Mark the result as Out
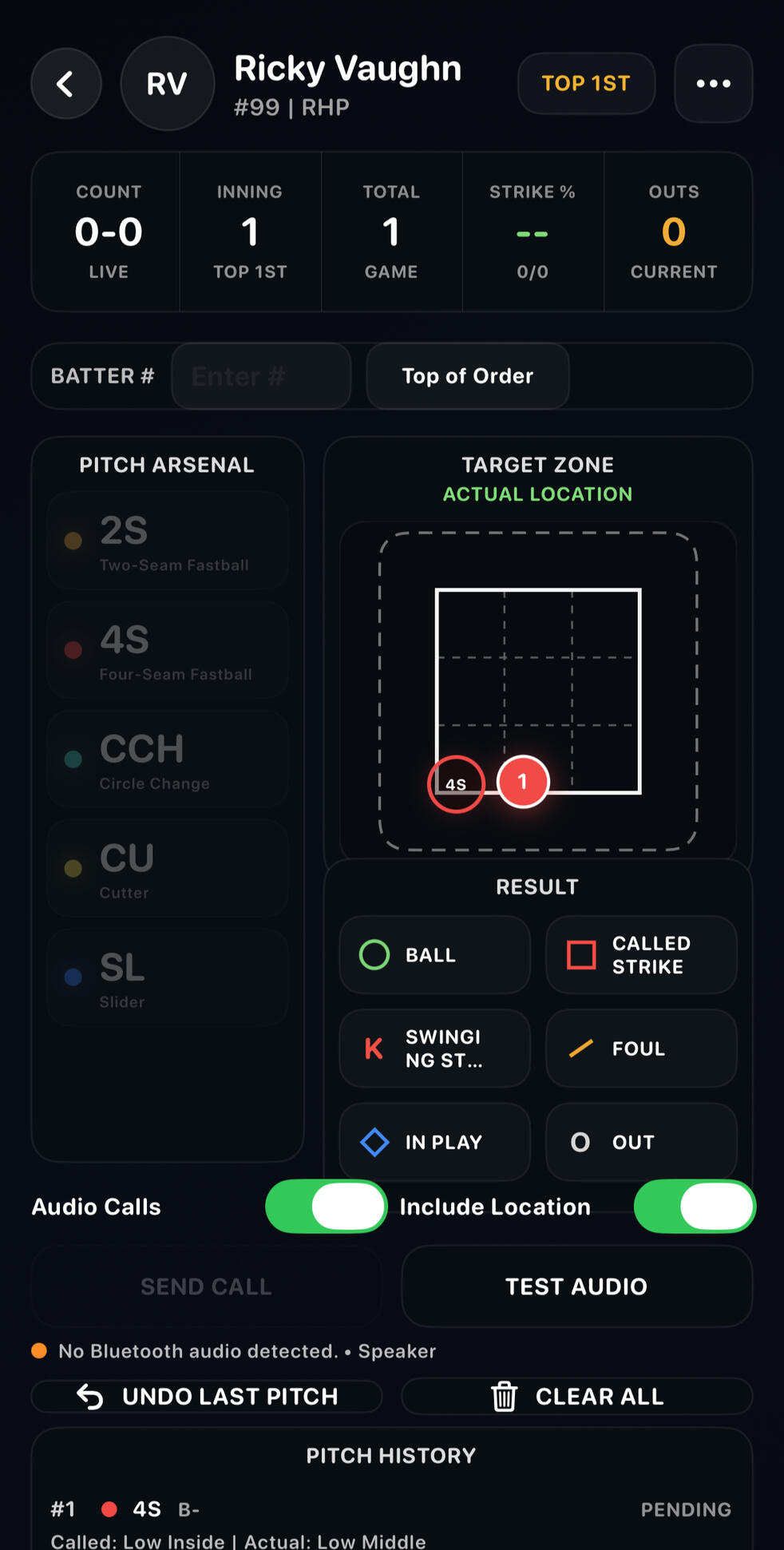Image resolution: width=784 pixels, height=1550 pixels. [641, 1142]
